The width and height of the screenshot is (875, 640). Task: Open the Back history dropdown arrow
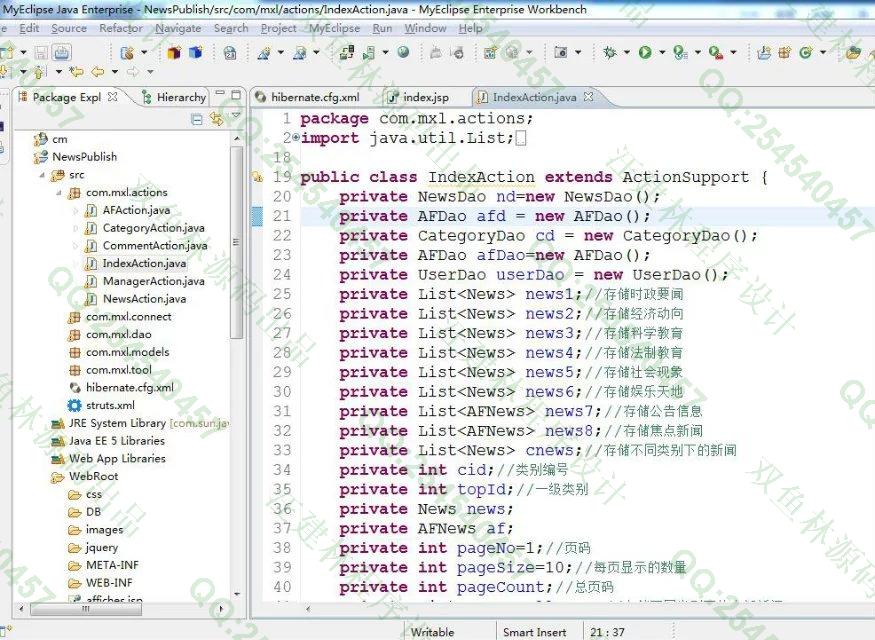pos(114,71)
